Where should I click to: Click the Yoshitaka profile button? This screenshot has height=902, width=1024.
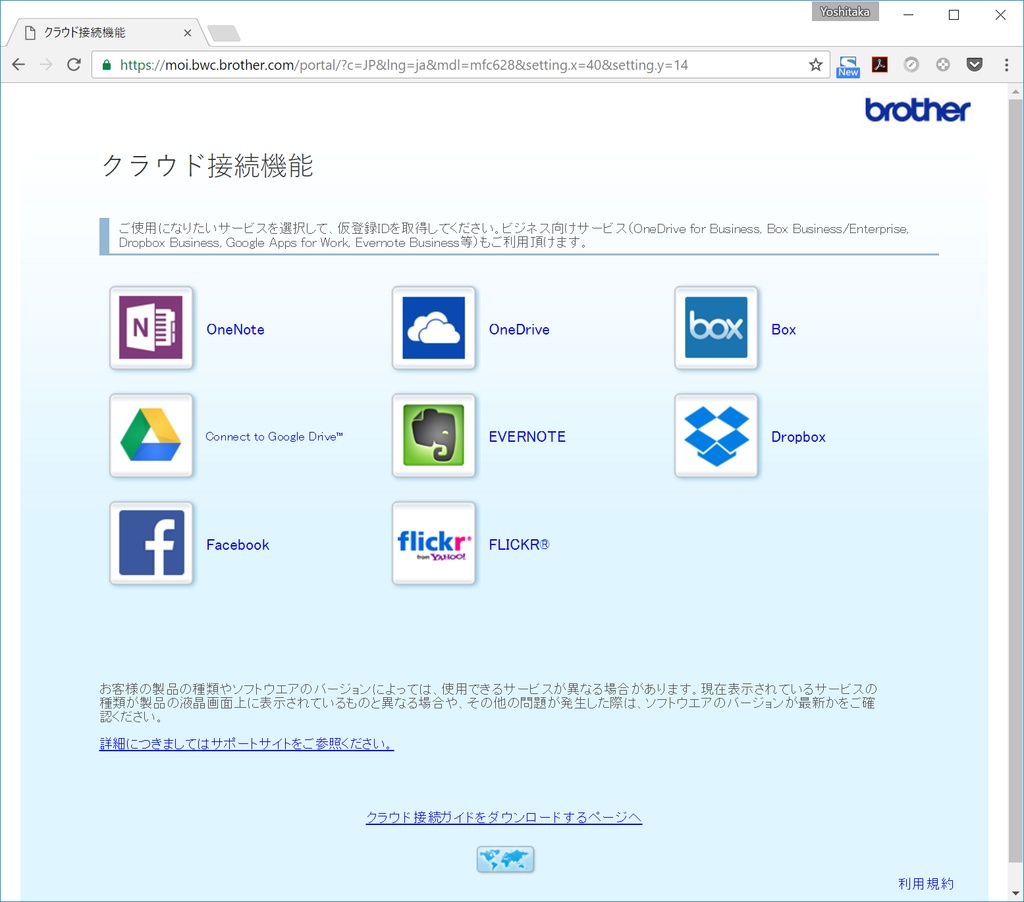pyautogui.click(x=845, y=12)
